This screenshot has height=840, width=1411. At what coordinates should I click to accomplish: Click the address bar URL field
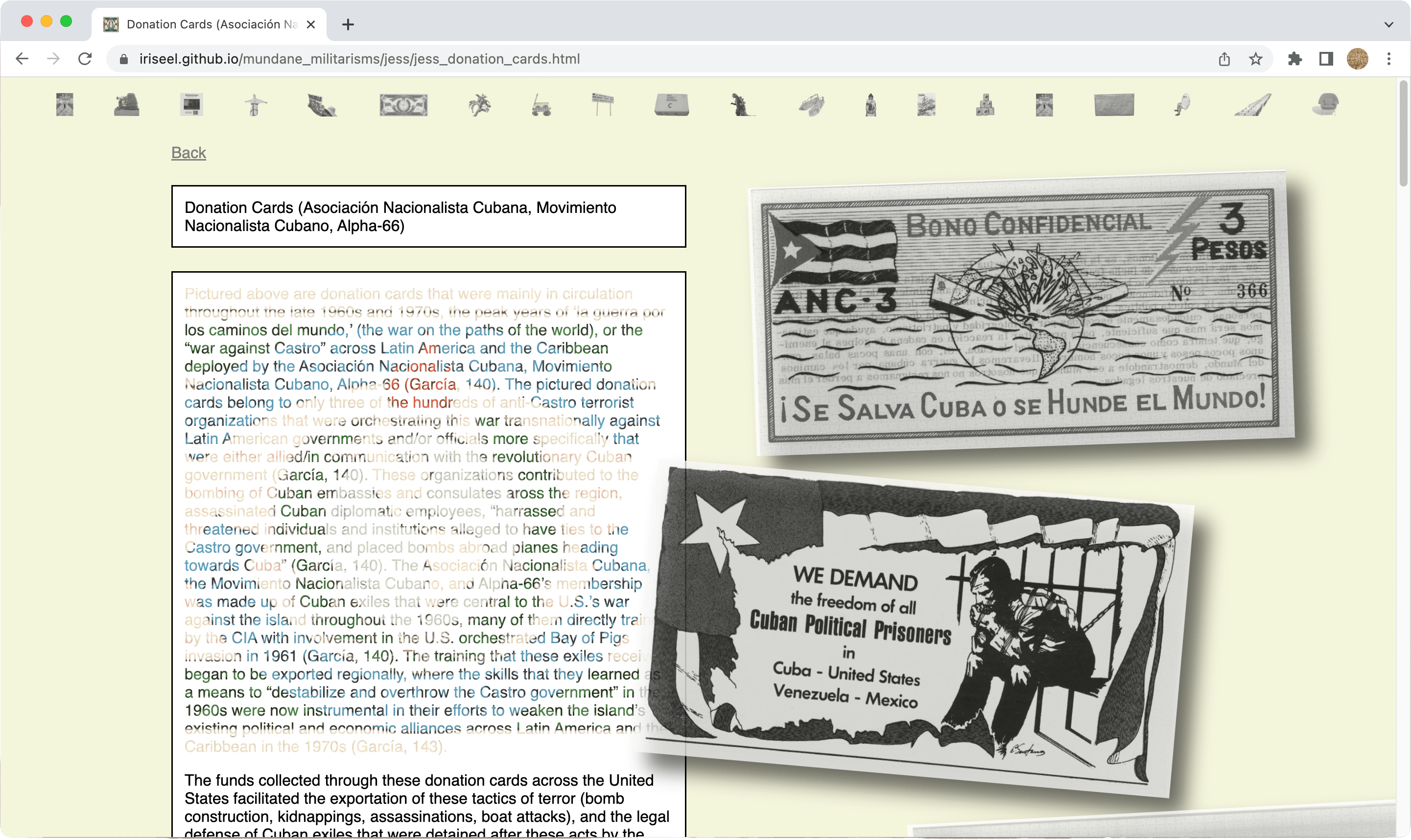coord(359,59)
